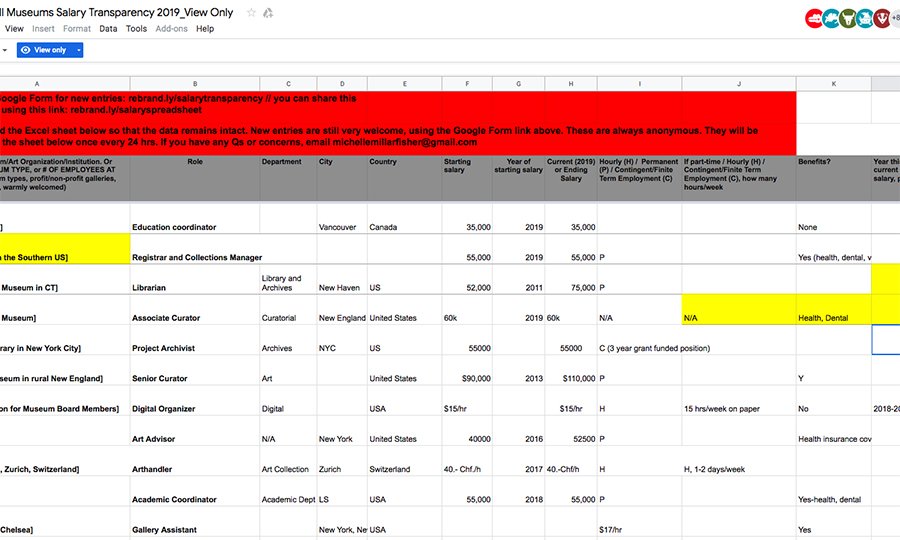This screenshot has width=900, height=540.
Task: Select column C header
Action: 288,84
